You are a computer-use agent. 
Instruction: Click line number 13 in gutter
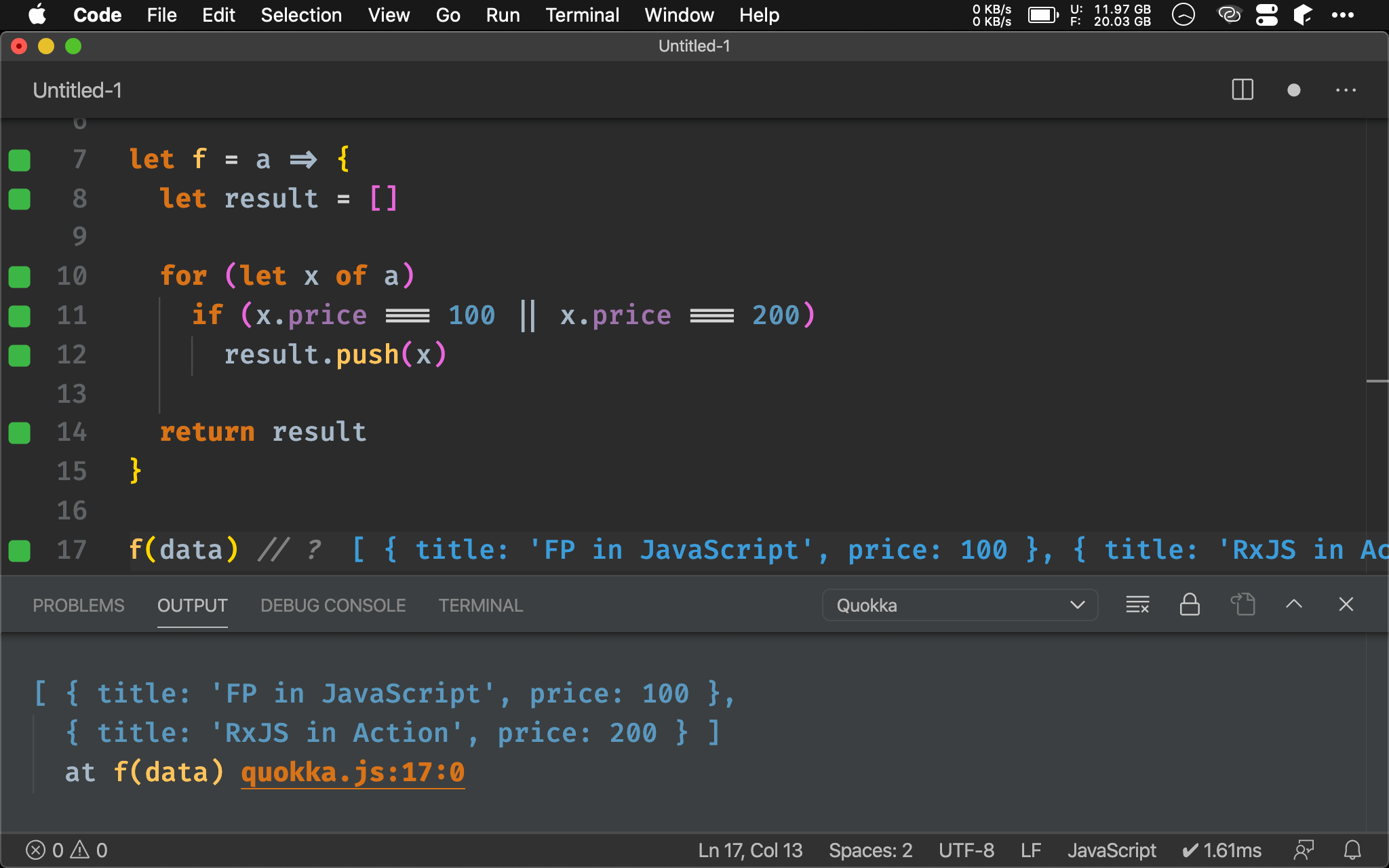pyautogui.click(x=71, y=394)
